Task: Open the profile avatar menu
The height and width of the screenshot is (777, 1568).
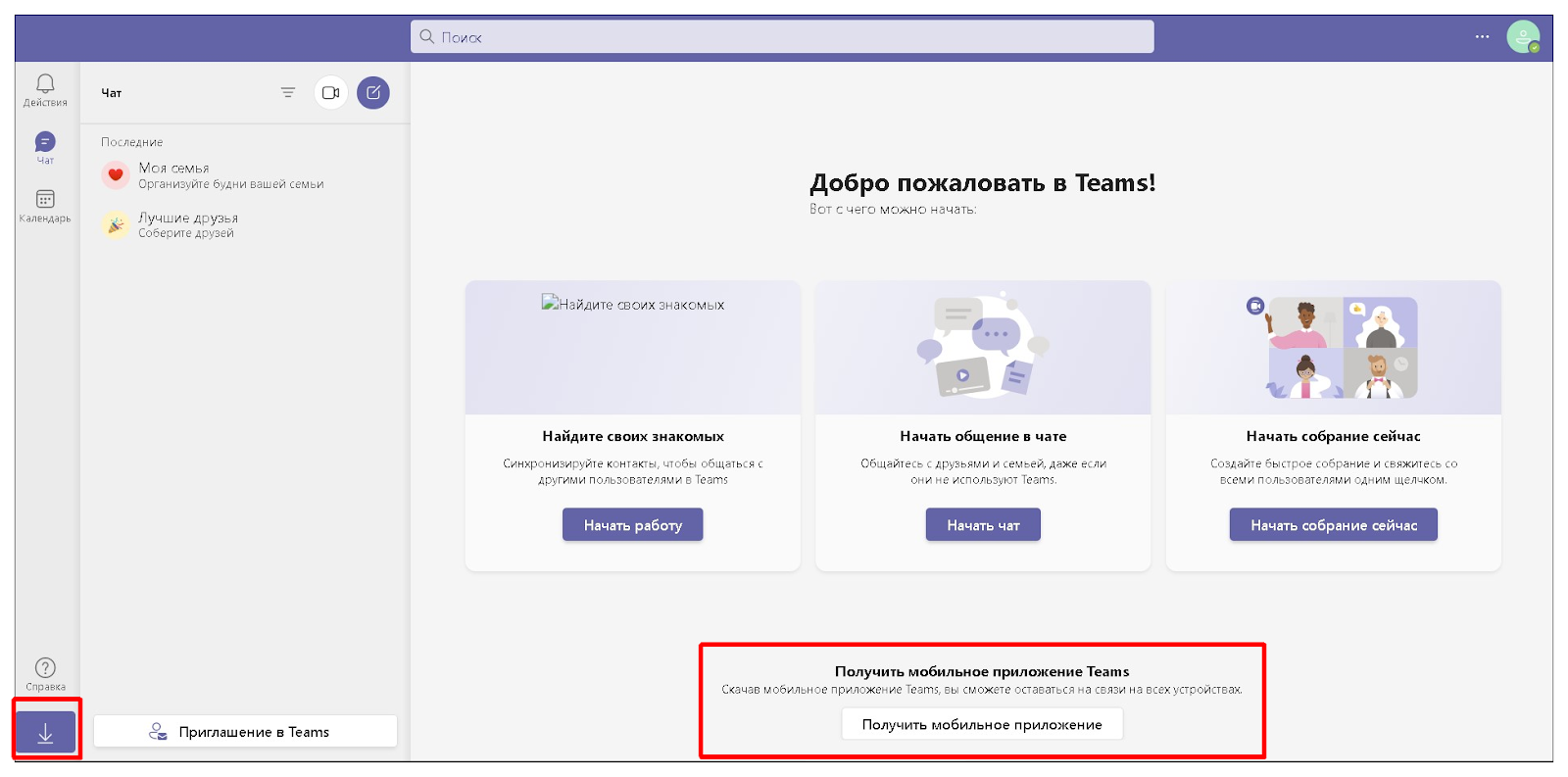Action: tap(1522, 37)
